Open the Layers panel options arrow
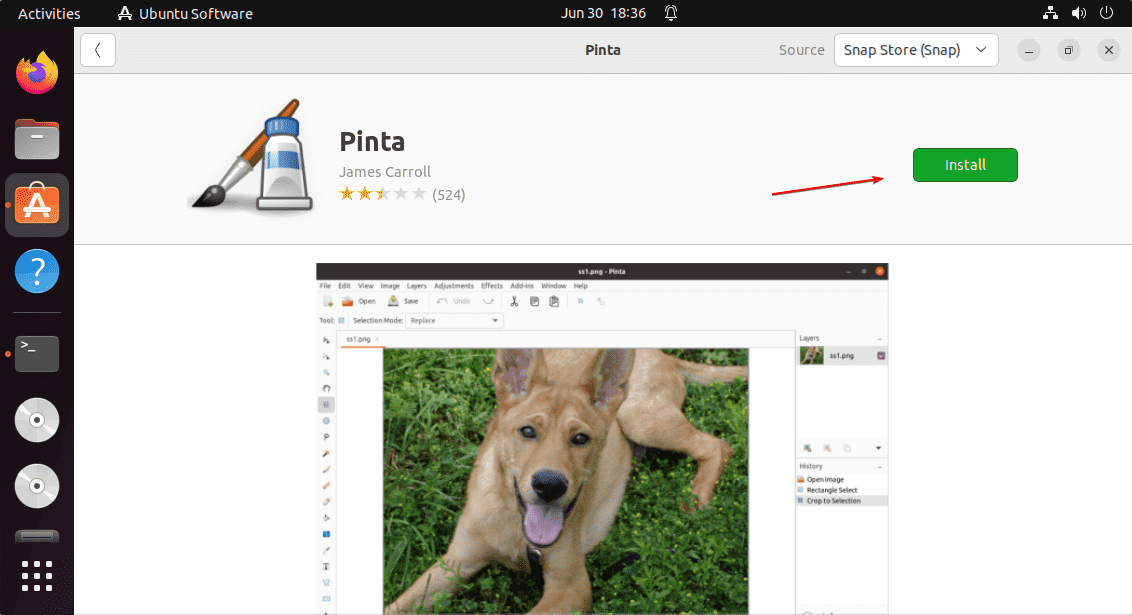The width and height of the screenshot is (1132, 615). point(879,448)
